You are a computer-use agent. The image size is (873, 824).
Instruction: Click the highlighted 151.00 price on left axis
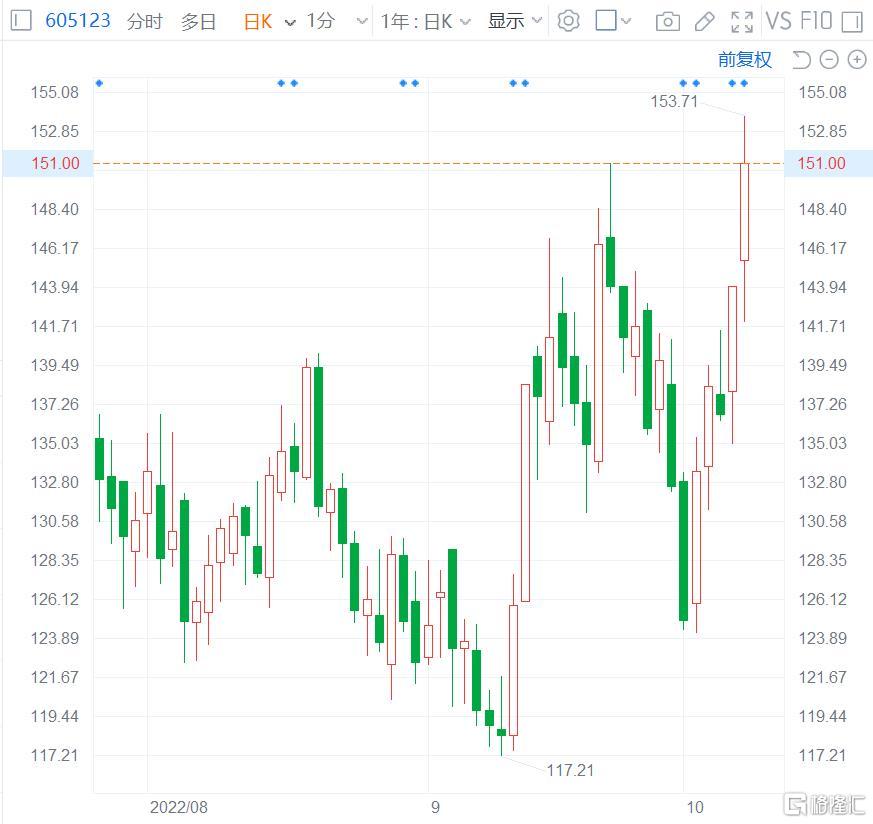tap(55, 163)
